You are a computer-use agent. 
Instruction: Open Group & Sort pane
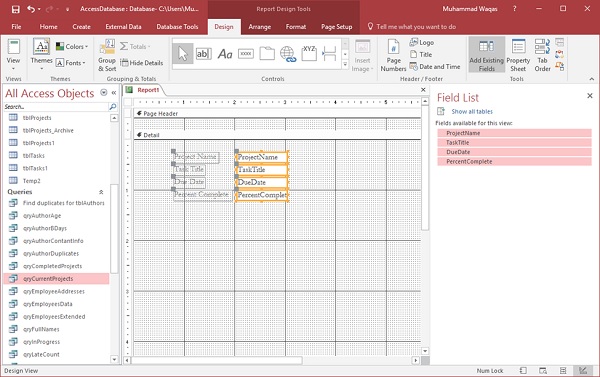(107, 55)
